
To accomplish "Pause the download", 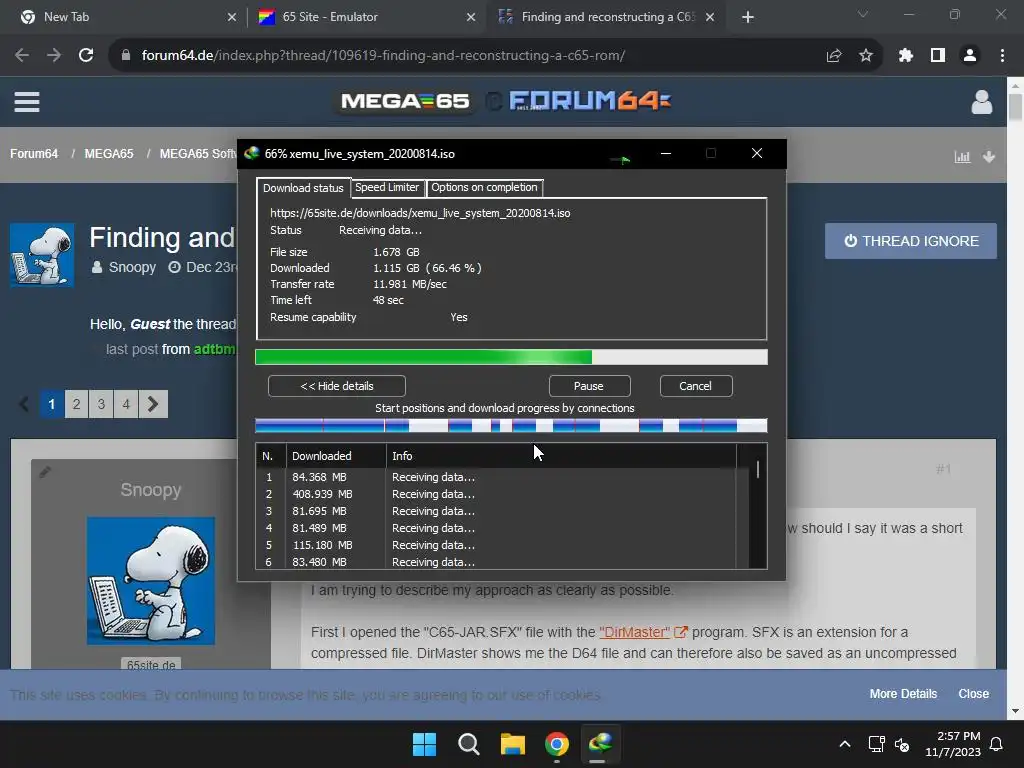I will pos(589,386).
